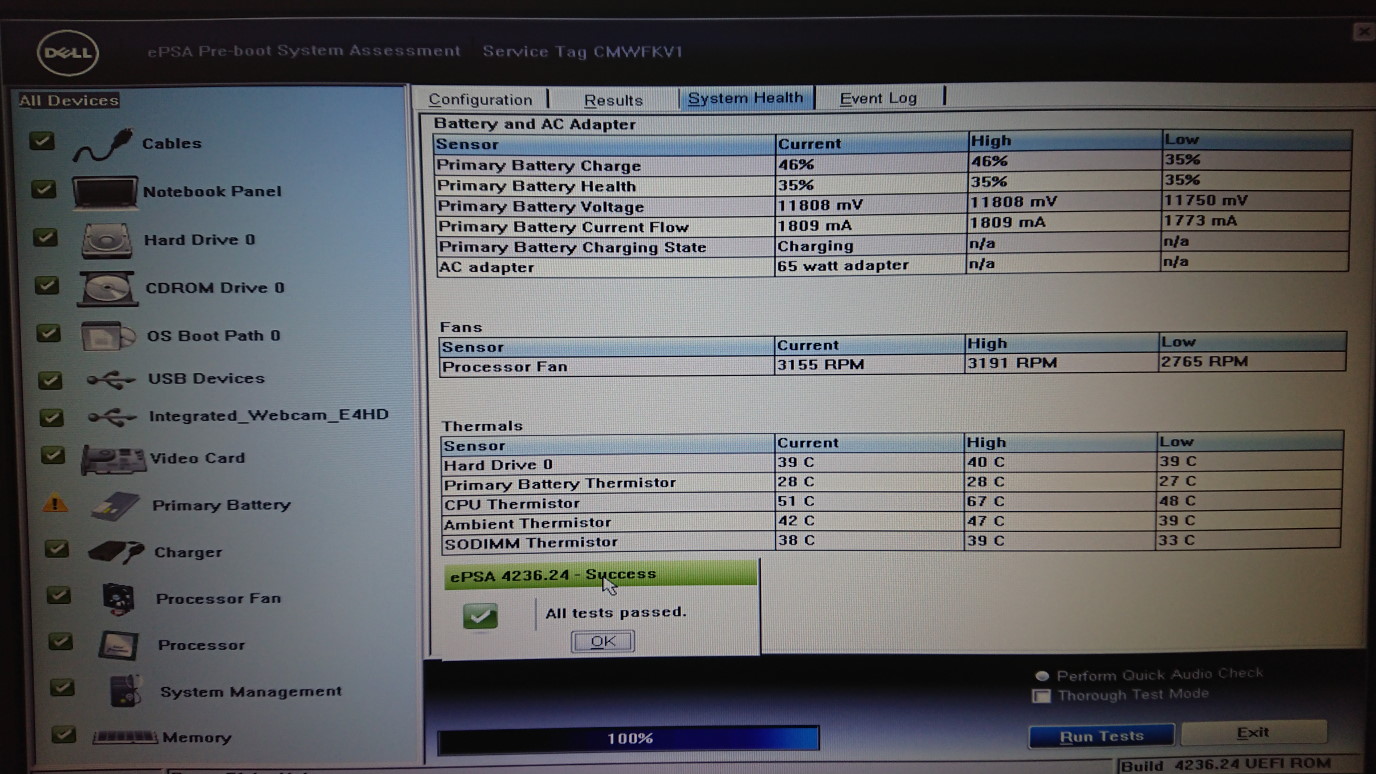
Task: Click the Processor Fan icon
Action: [119, 599]
